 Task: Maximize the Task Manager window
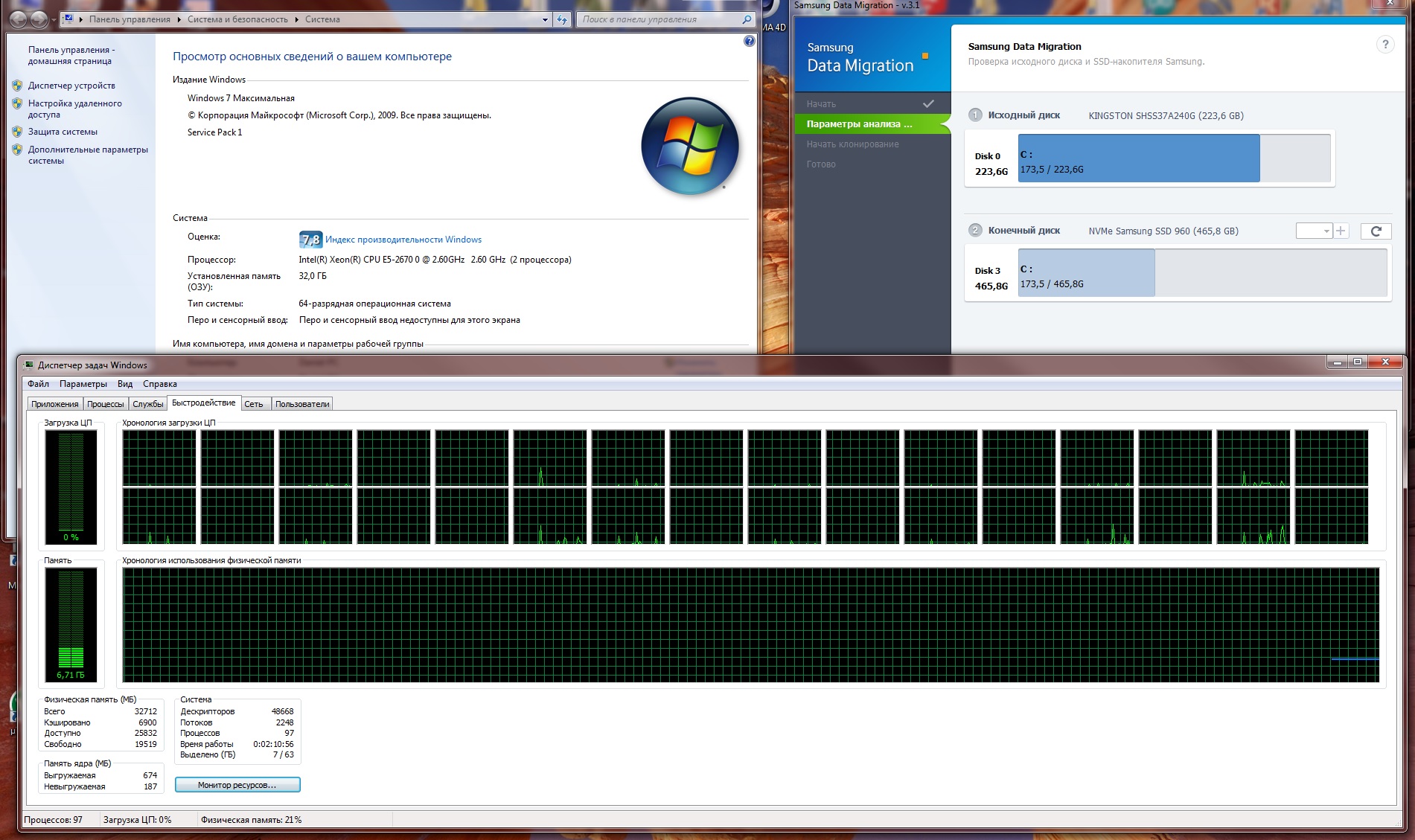click(x=1358, y=362)
